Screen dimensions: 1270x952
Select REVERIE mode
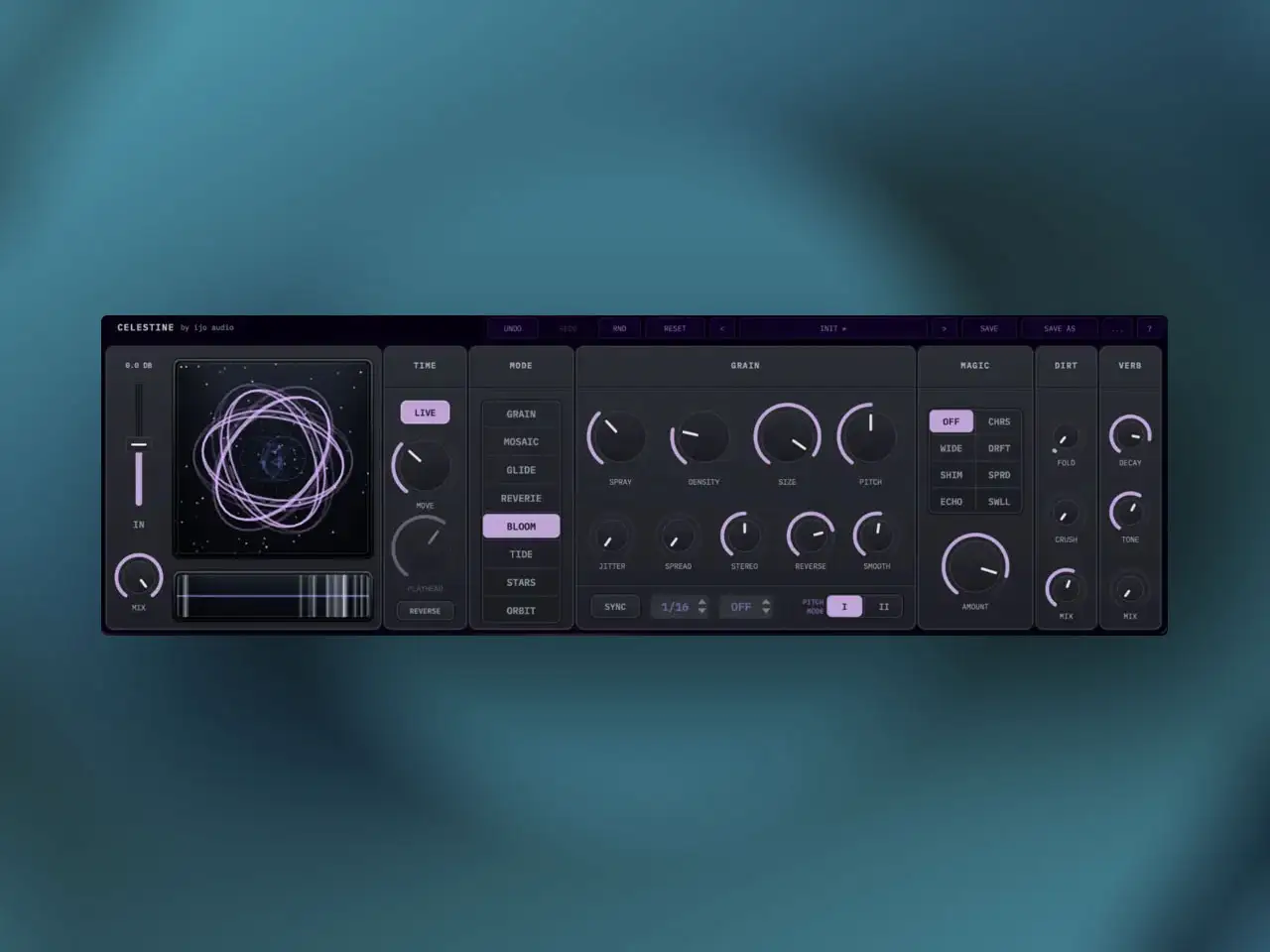click(x=521, y=498)
